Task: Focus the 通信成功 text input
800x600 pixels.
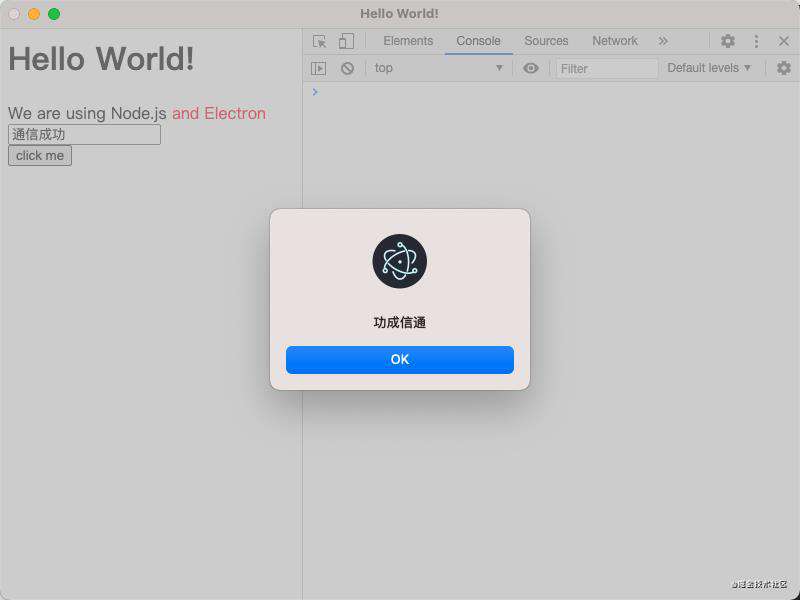Action: 84,135
